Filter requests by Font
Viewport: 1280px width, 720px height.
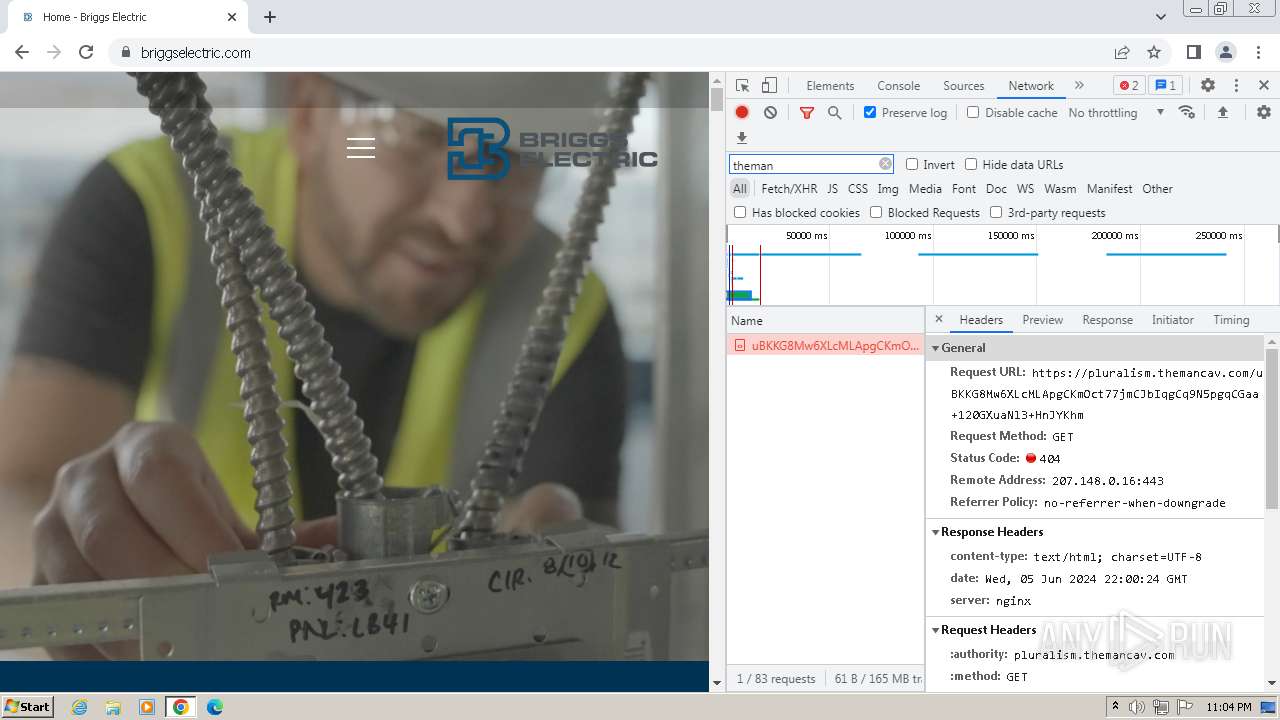(x=964, y=189)
